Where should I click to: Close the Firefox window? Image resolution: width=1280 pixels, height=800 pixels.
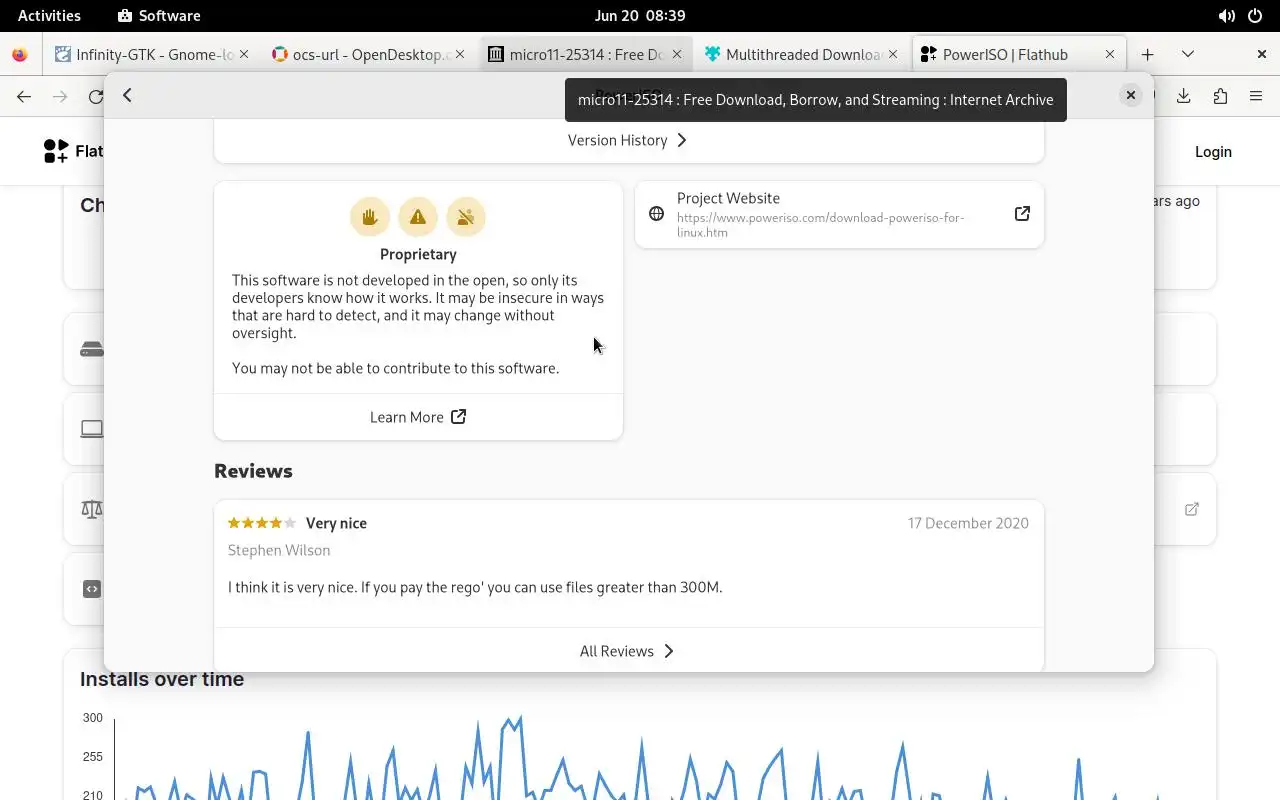click(x=1262, y=54)
